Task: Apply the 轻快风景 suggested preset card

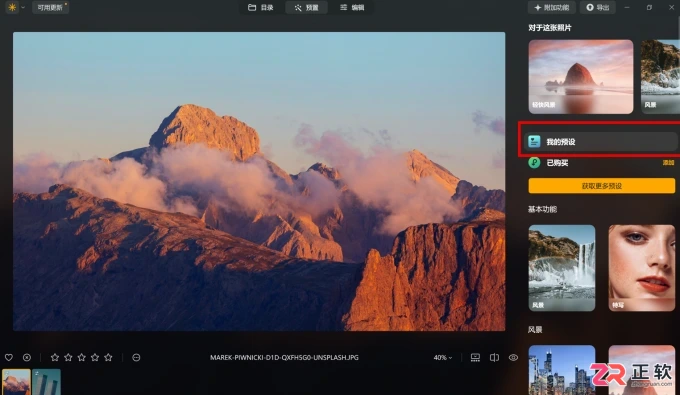Action: 581,77
